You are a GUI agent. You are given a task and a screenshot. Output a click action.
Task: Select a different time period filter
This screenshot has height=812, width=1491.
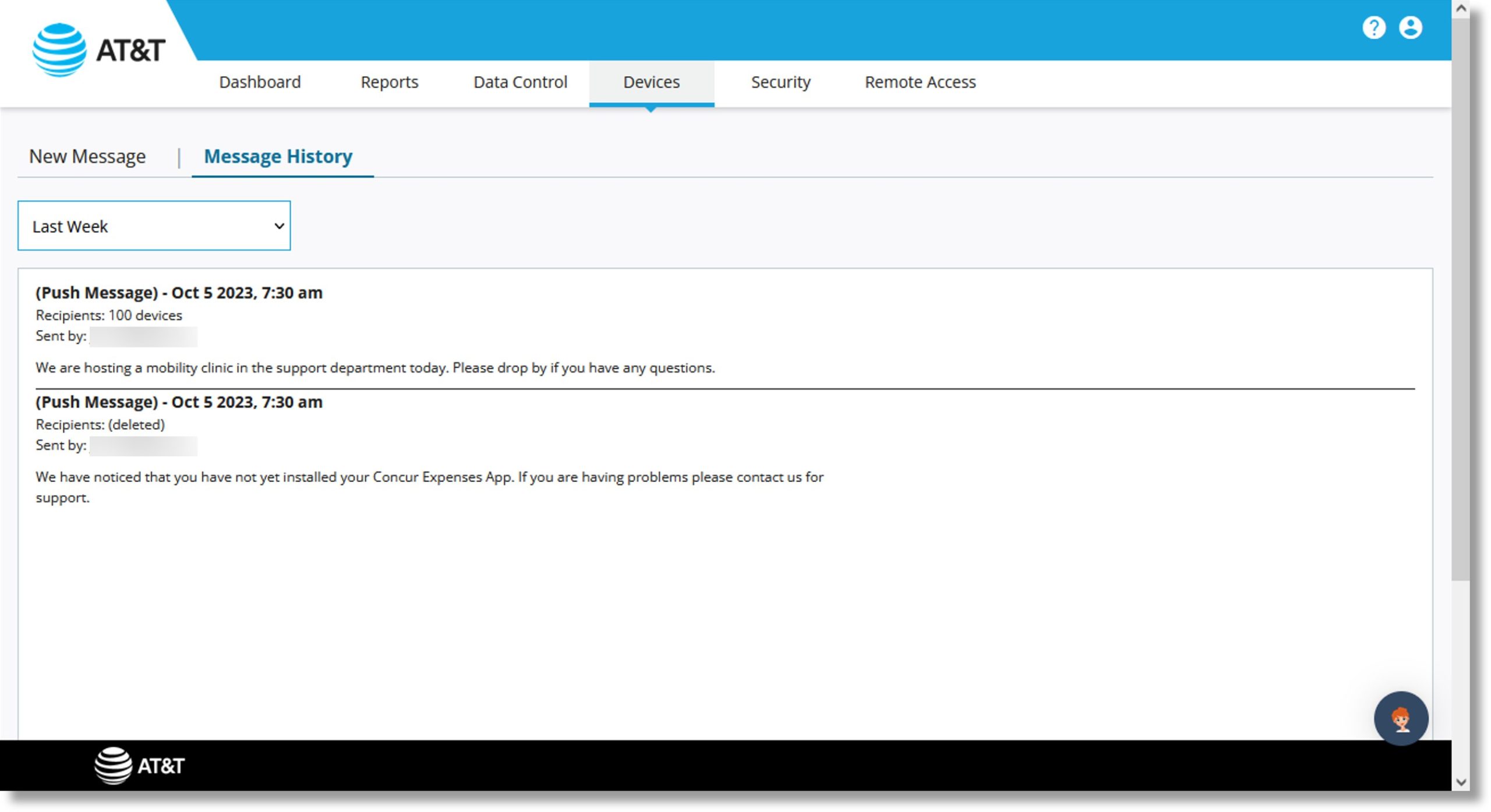click(x=152, y=226)
